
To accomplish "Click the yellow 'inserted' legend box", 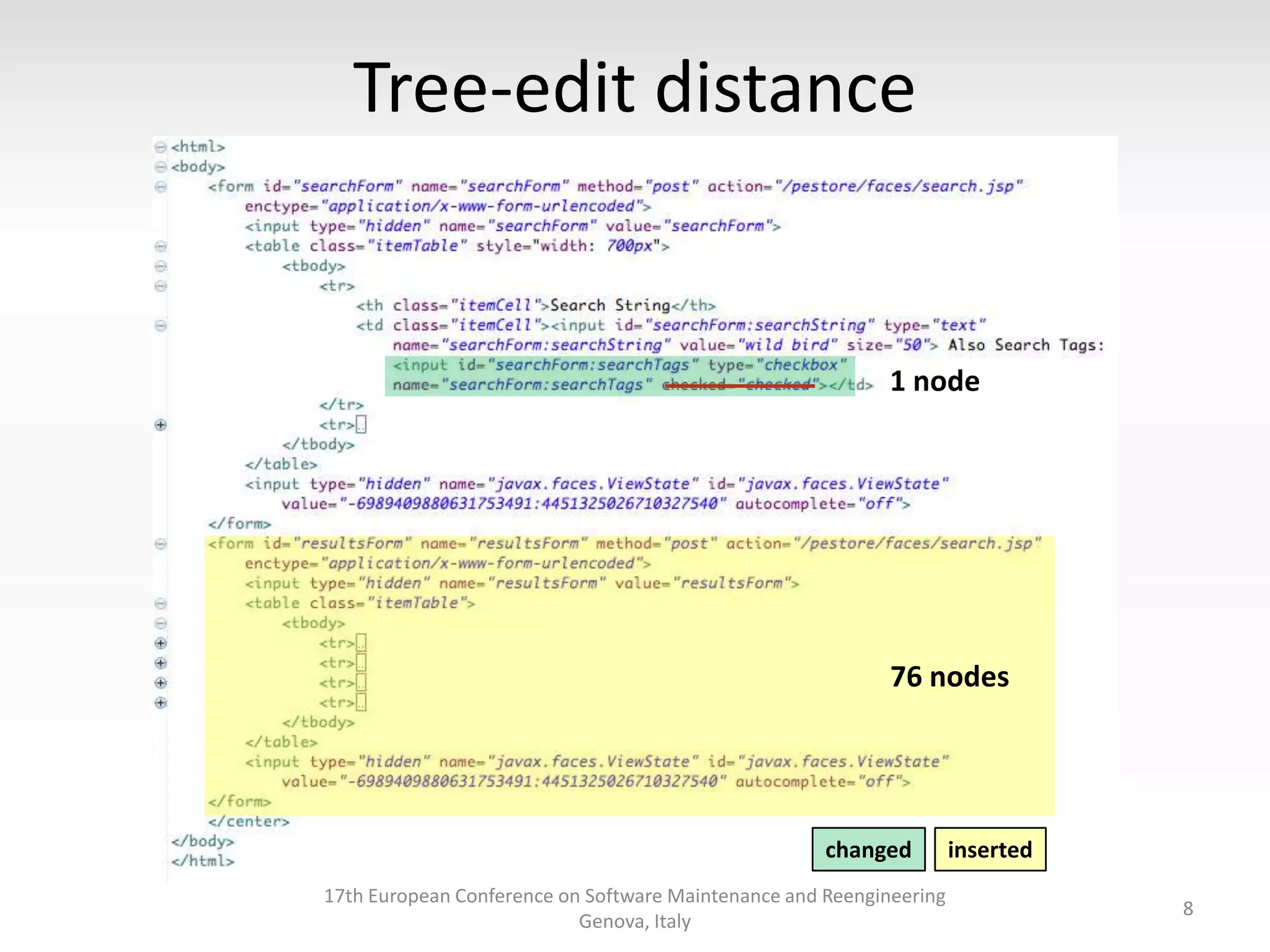I will click(x=990, y=849).
